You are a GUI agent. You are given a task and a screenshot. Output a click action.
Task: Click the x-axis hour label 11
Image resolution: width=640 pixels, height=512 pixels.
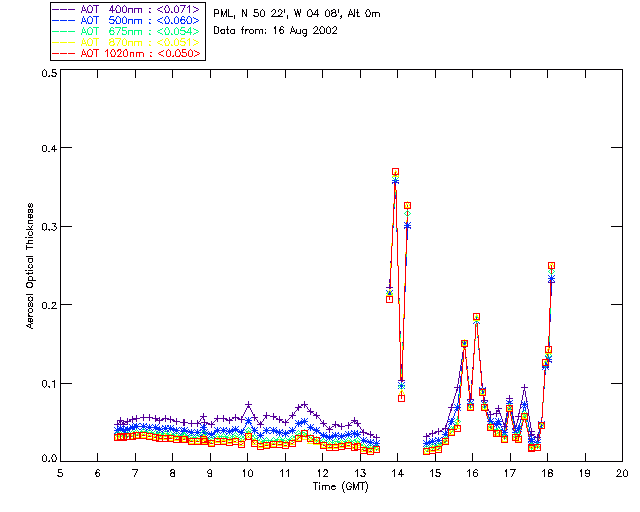pyautogui.click(x=285, y=473)
